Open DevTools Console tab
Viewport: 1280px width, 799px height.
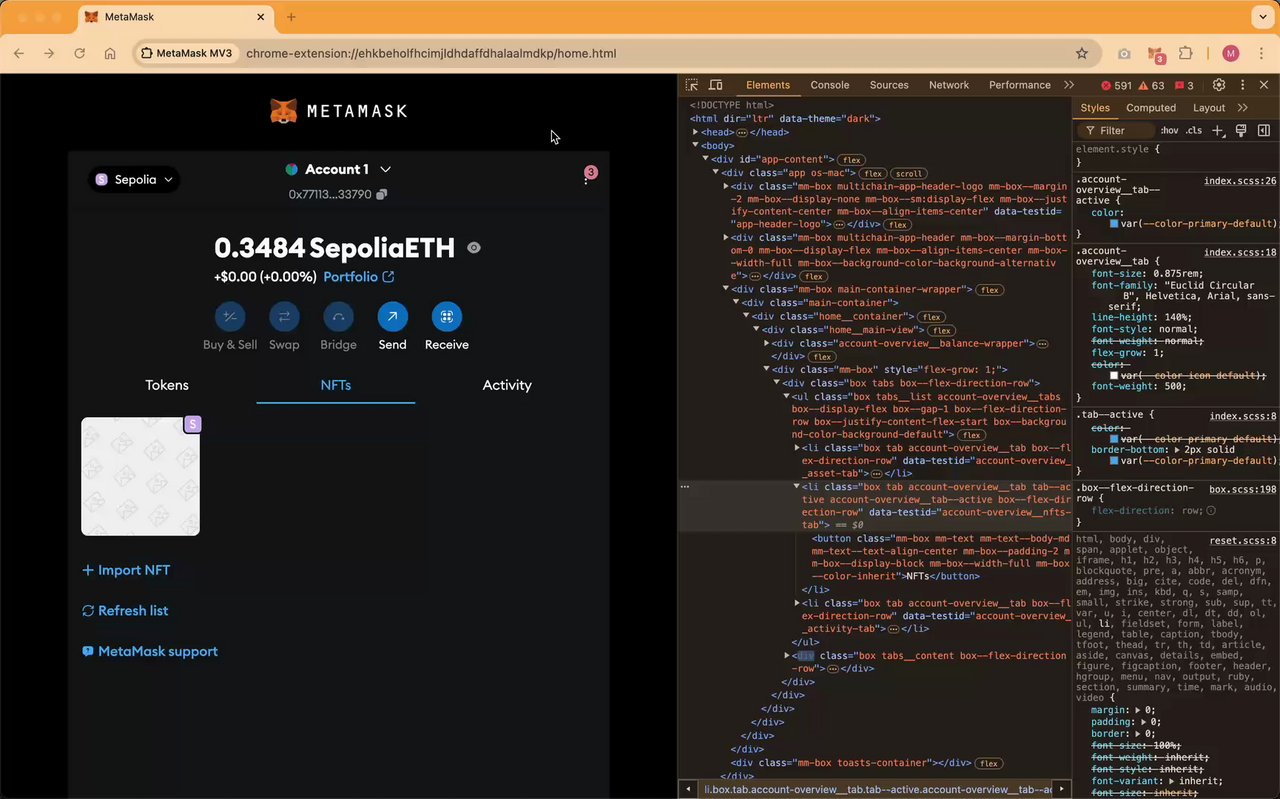click(x=830, y=85)
